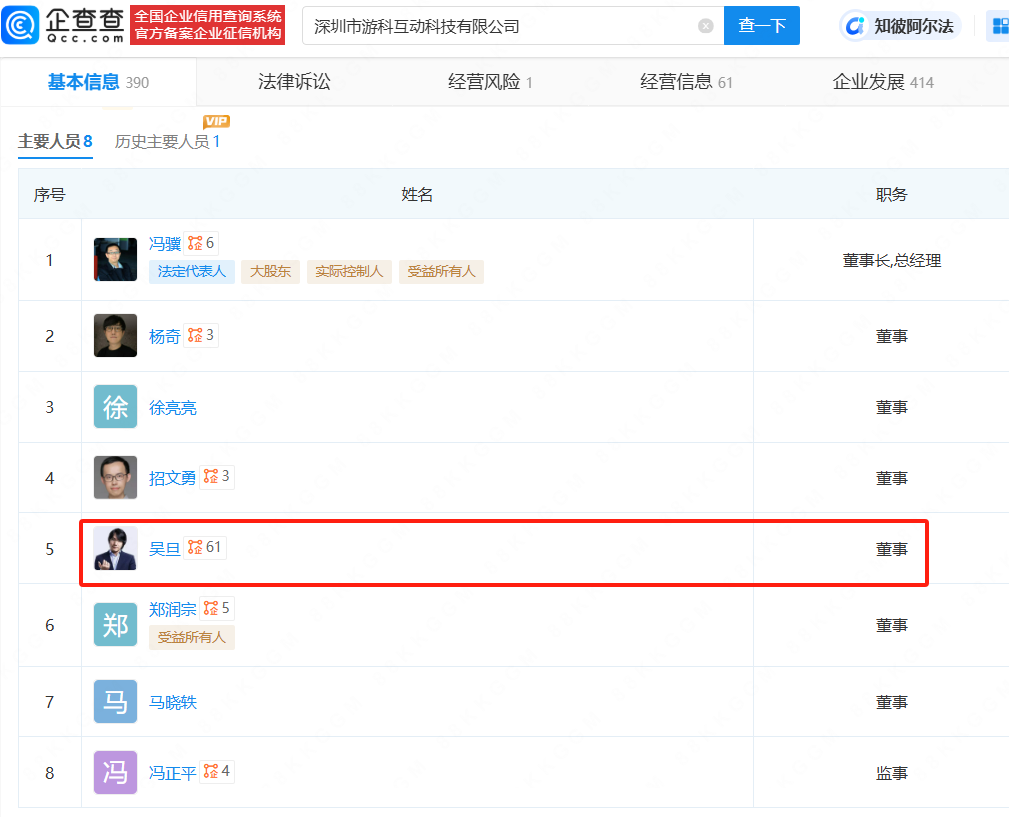Click the 查一下 search button
The width and height of the screenshot is (1009, 817).
[761, 26]
